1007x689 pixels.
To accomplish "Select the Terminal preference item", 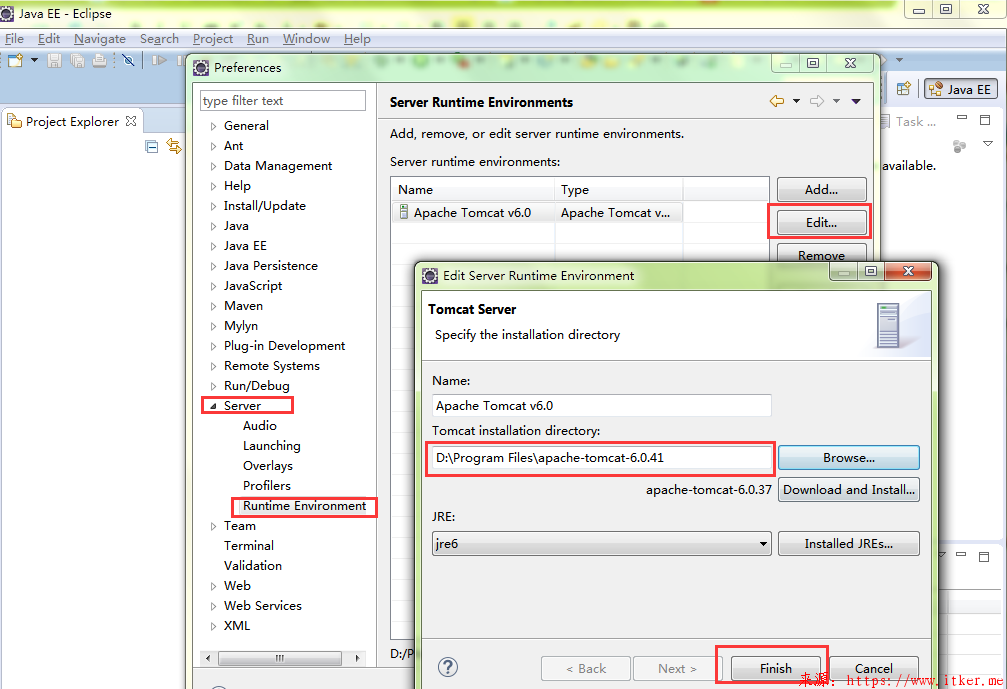I will [249, 546].
